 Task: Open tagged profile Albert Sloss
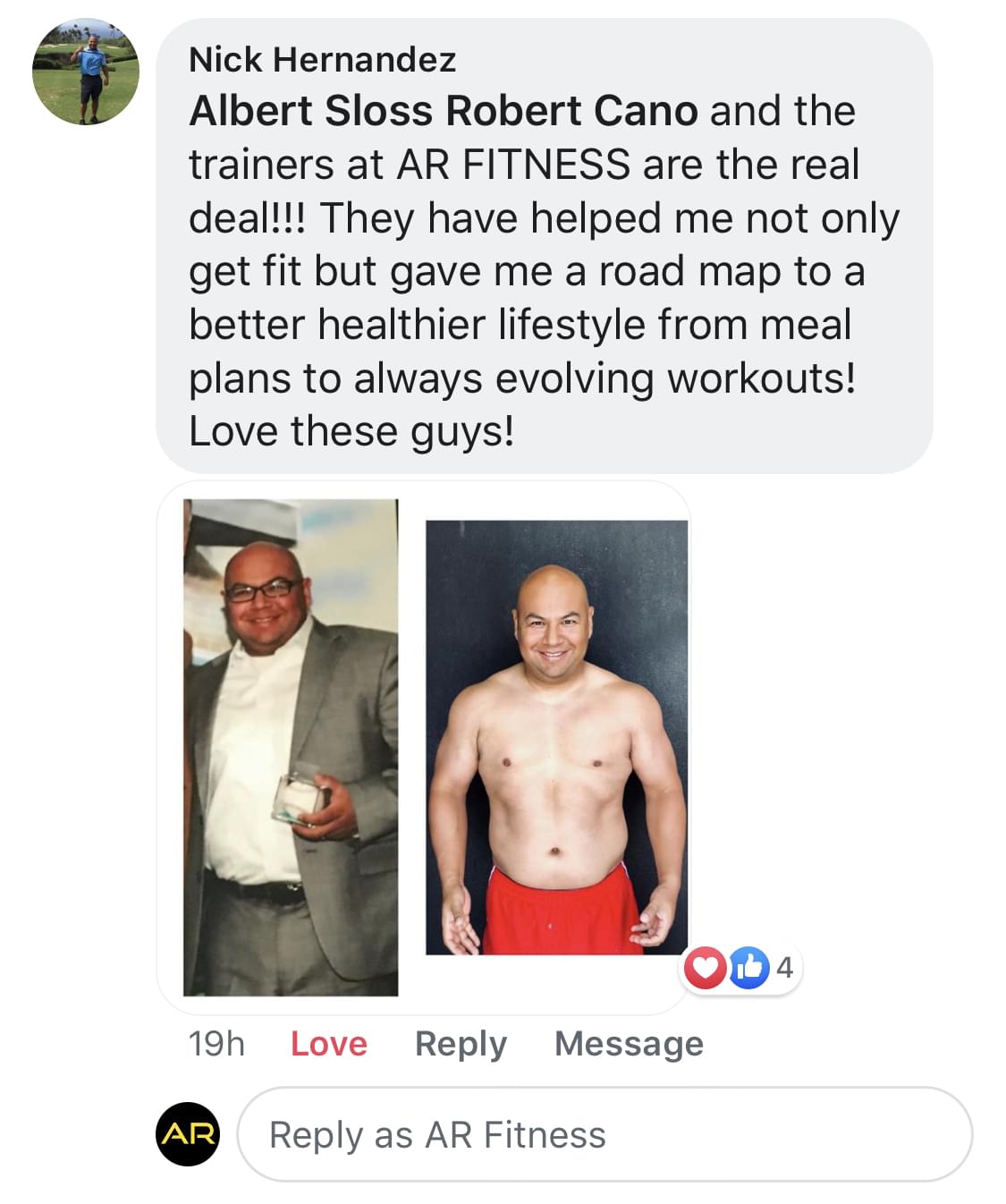point(311,111)
